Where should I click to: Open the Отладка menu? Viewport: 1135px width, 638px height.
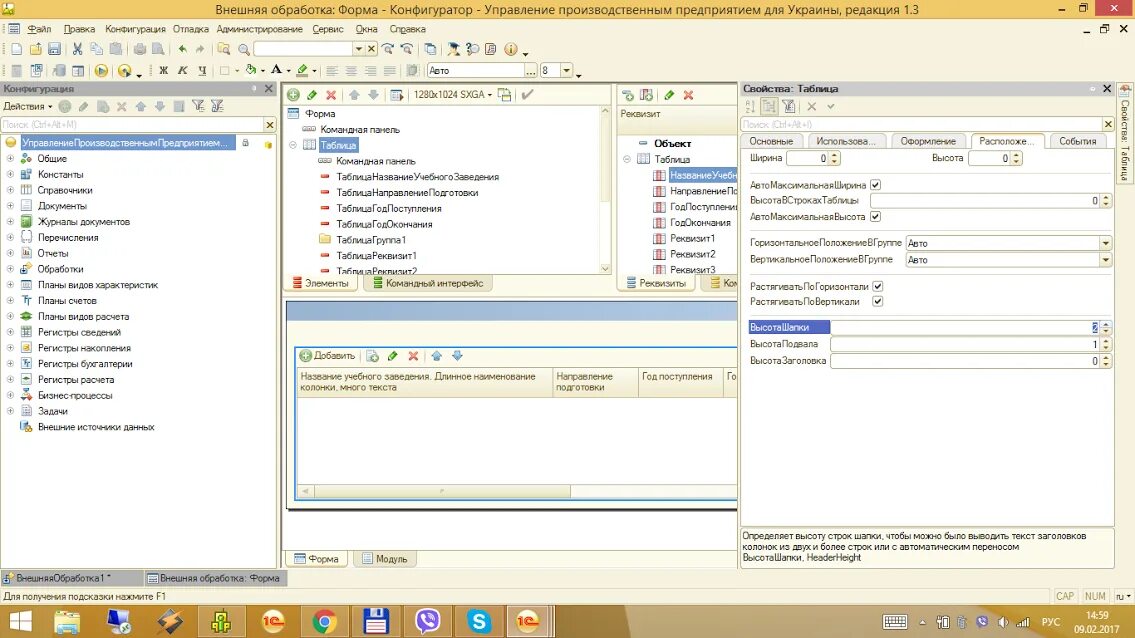tap(191, 29)
